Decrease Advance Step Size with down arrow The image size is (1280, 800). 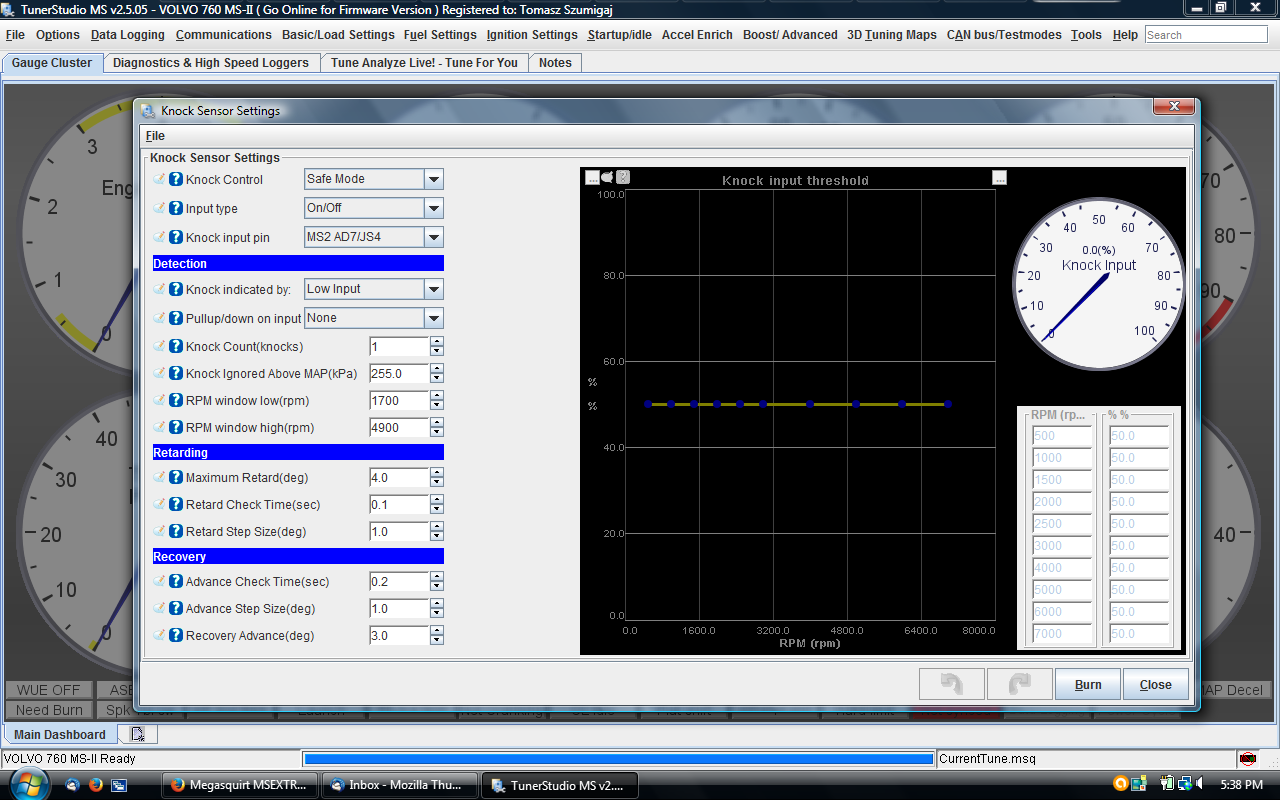coord(437,614)
